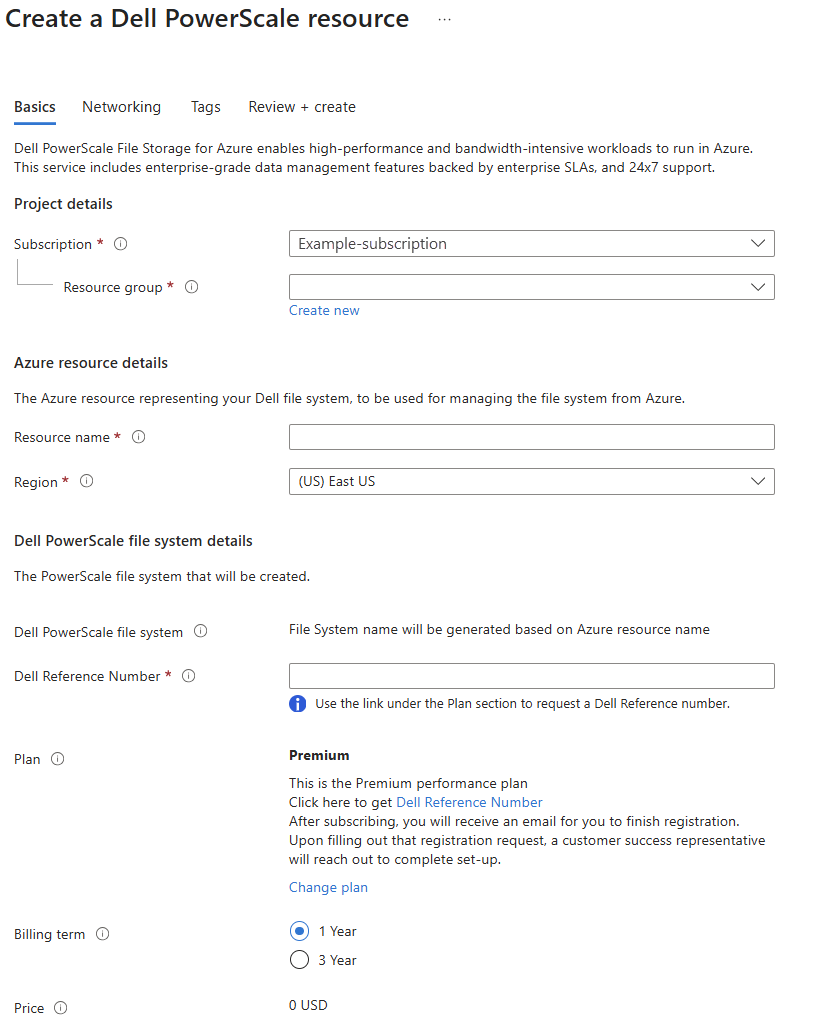Image resolution: width=813 pixels, height=1035 pixels.
Task: Click the Resource group info icon
Action: click(191, 287)
